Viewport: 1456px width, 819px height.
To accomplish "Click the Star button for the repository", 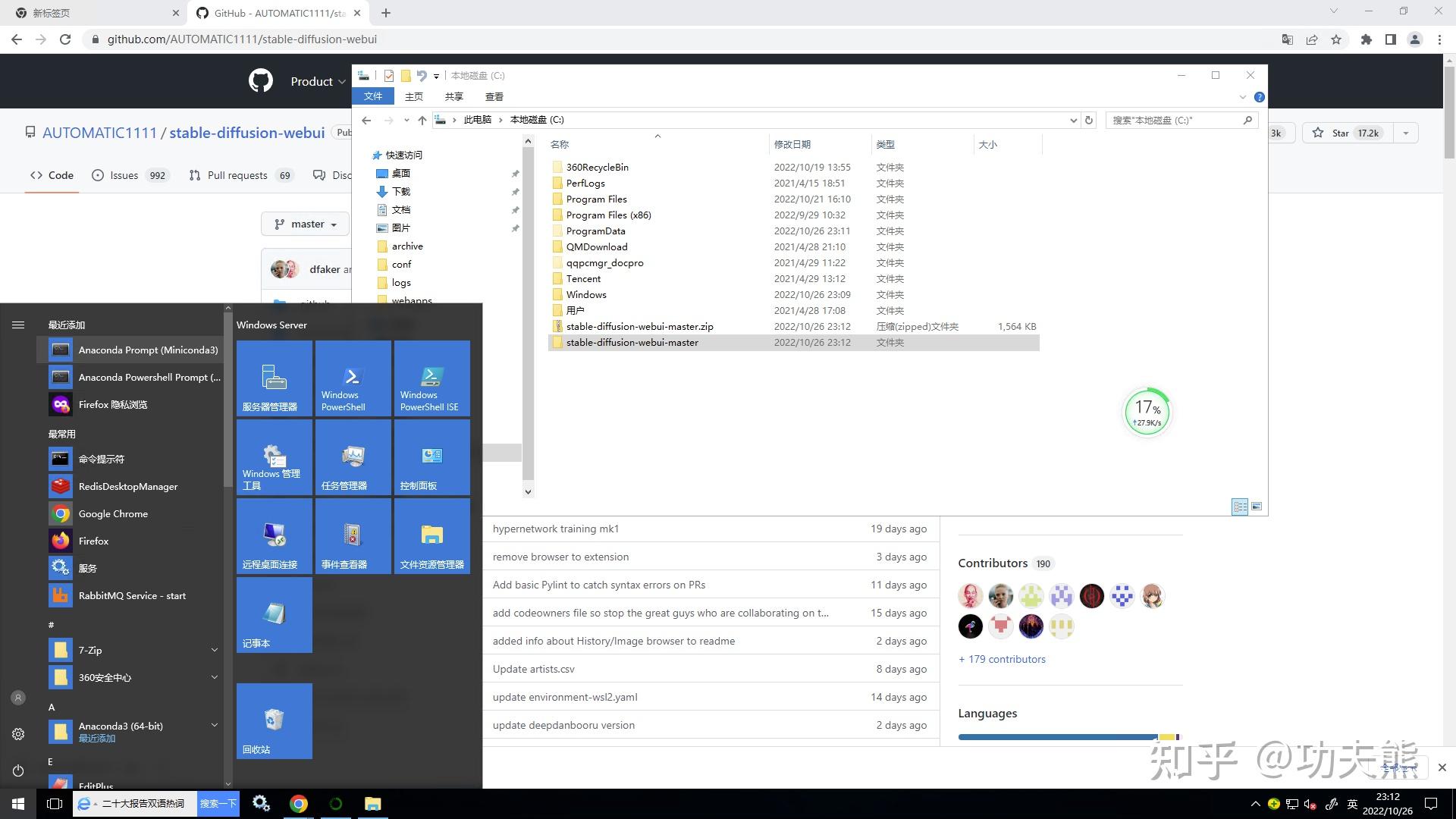I will 1348,133.
